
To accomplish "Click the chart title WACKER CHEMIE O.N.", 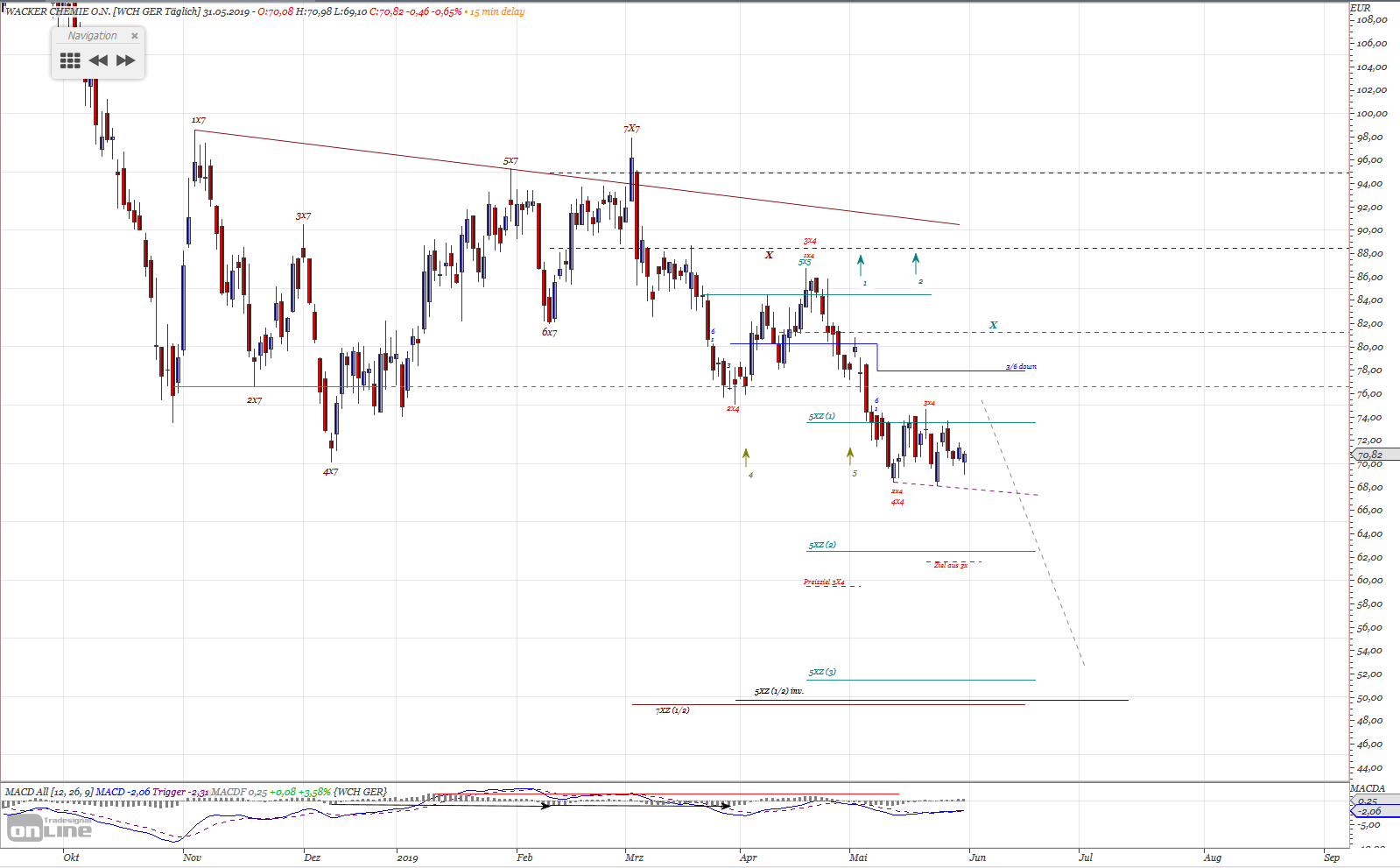I will tap(58, 11).
